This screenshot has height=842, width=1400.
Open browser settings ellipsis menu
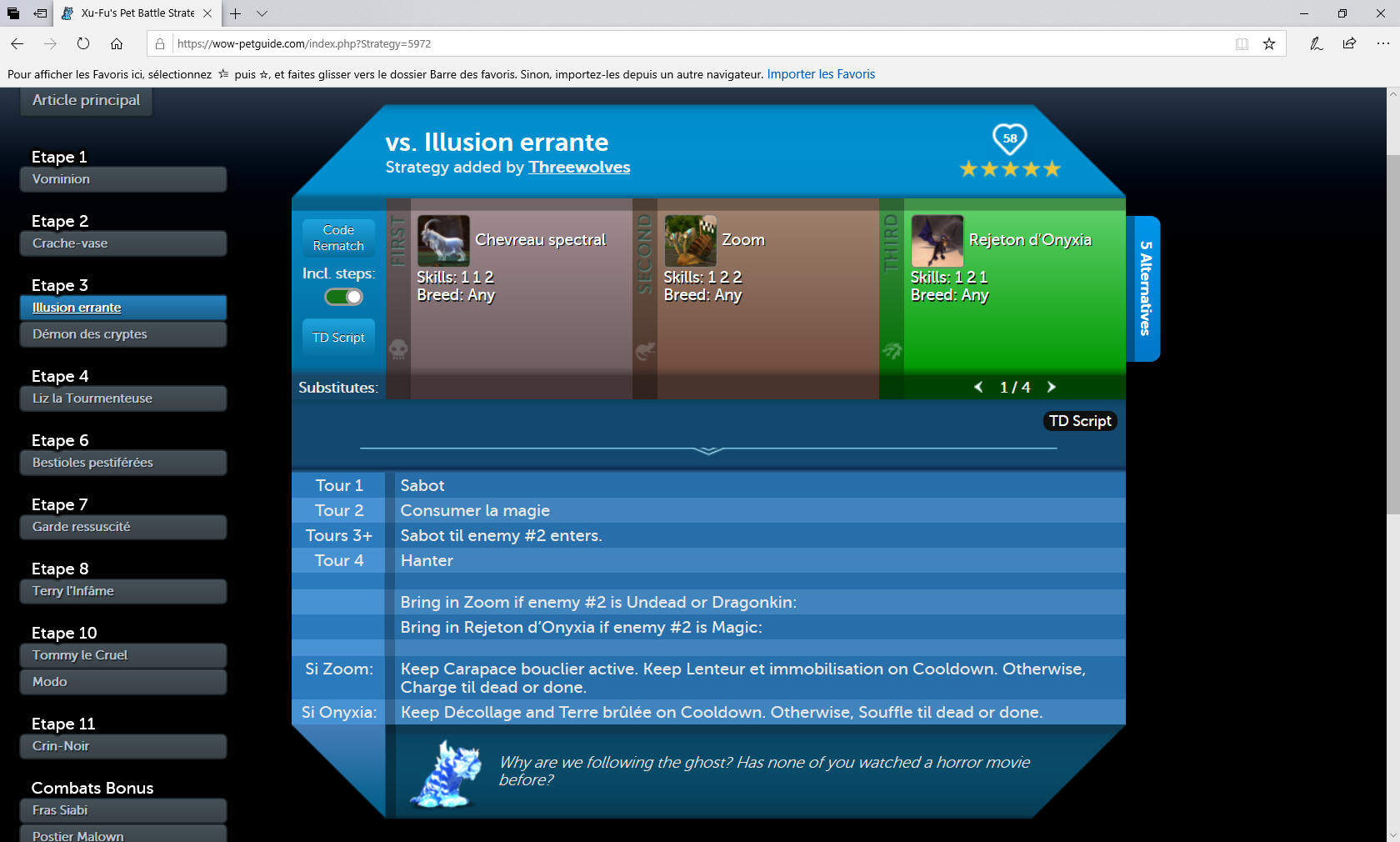(1382, 43)
